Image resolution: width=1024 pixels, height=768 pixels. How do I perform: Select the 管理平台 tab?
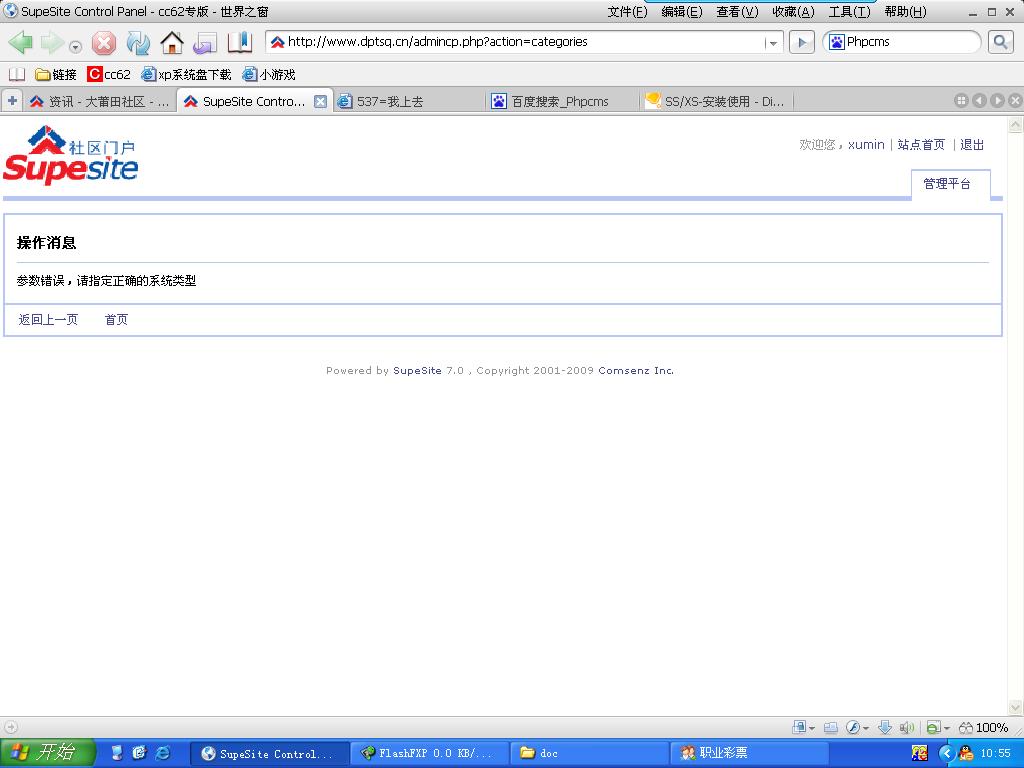950,184
